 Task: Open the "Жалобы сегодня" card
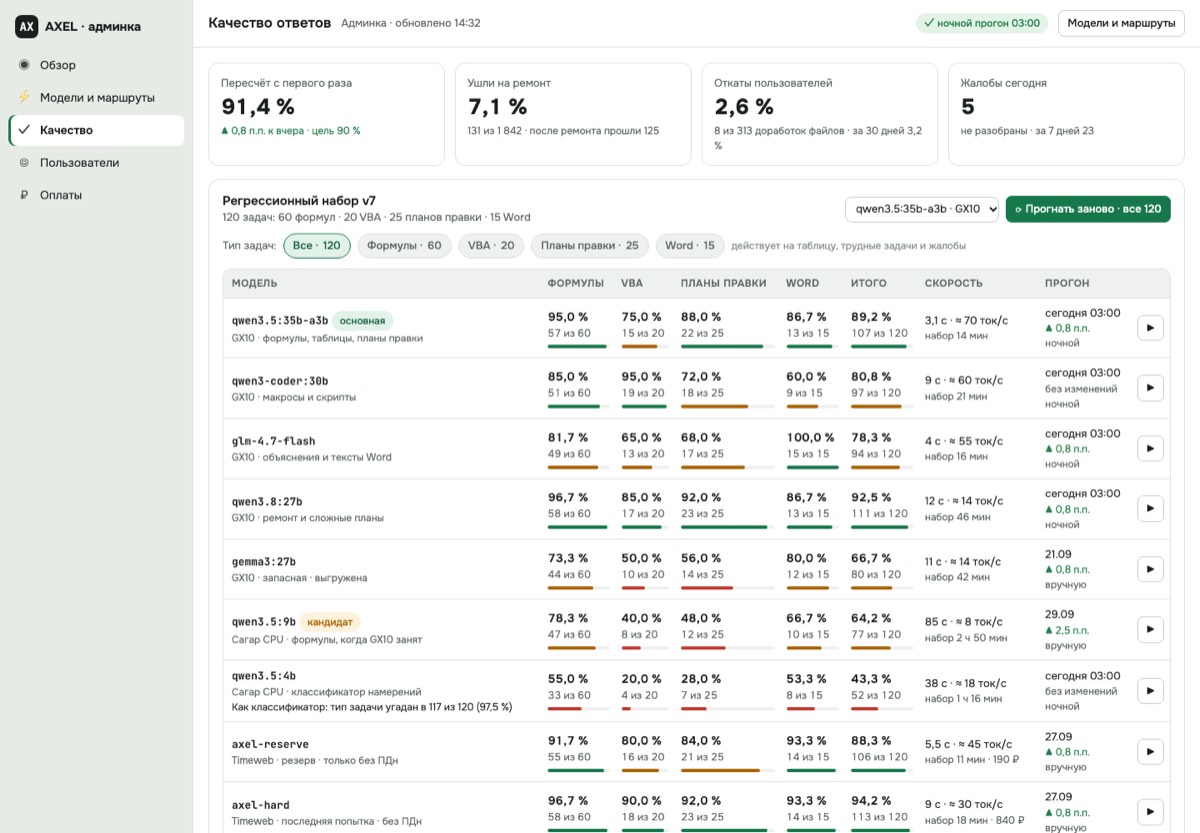click(1066, 114)
